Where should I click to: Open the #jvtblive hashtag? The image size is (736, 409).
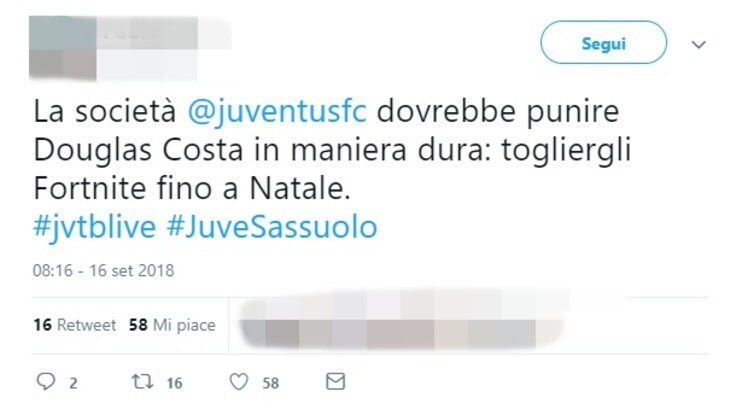94,228
